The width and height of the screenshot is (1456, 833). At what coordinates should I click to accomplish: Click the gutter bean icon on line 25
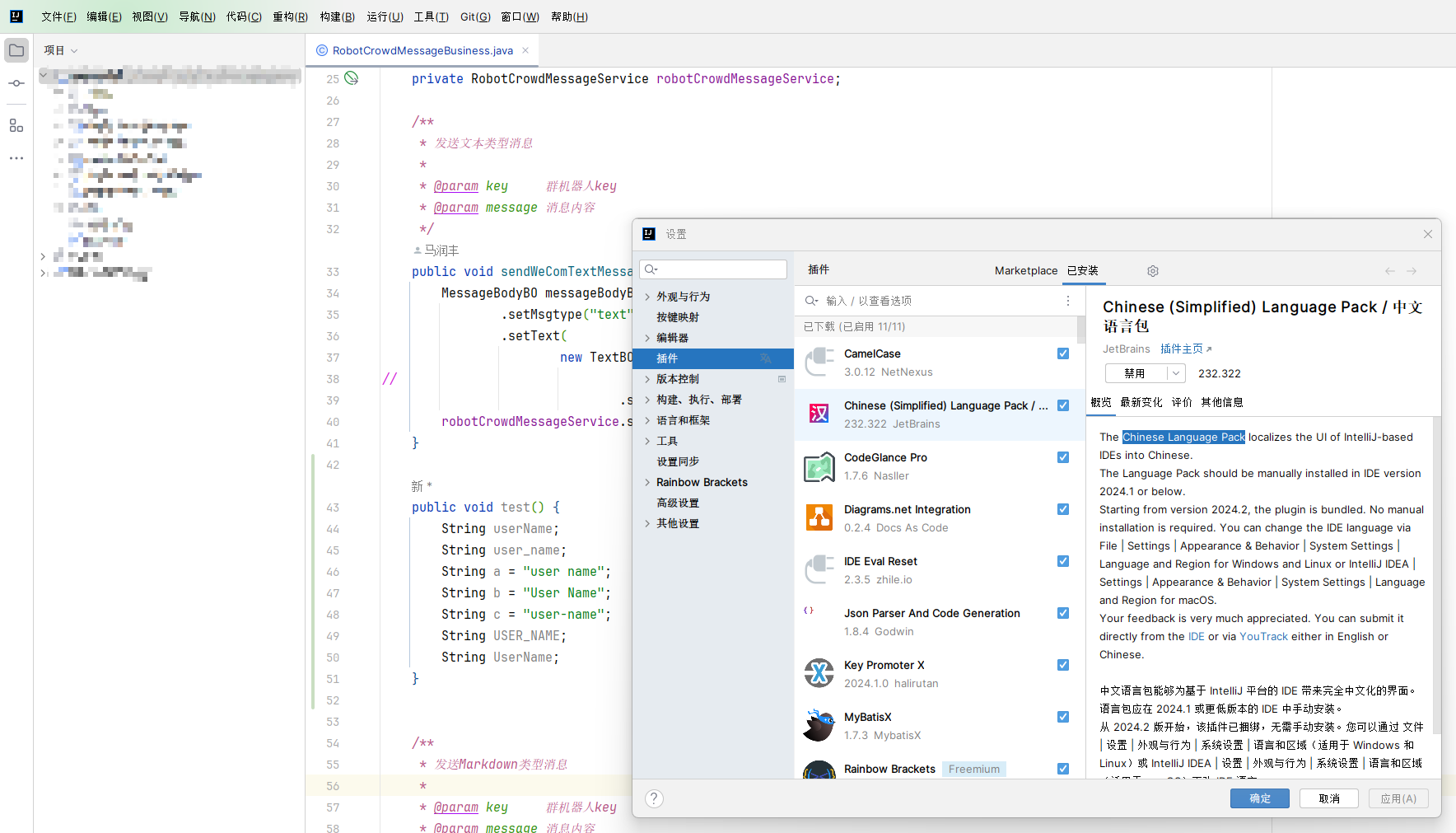click(x=352, y=78)
